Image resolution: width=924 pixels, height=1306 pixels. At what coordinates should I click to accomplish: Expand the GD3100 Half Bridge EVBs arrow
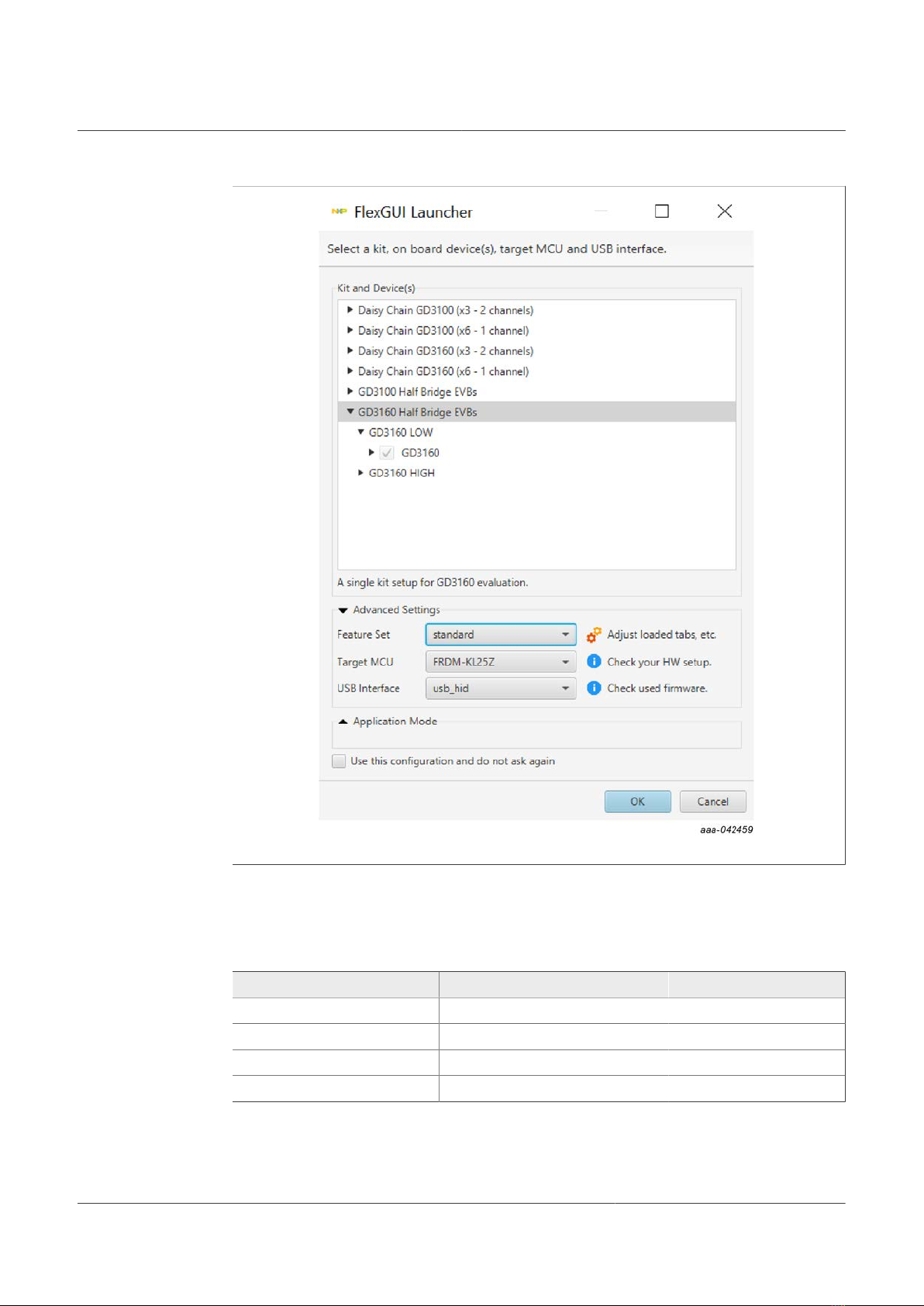click(350, 391)
